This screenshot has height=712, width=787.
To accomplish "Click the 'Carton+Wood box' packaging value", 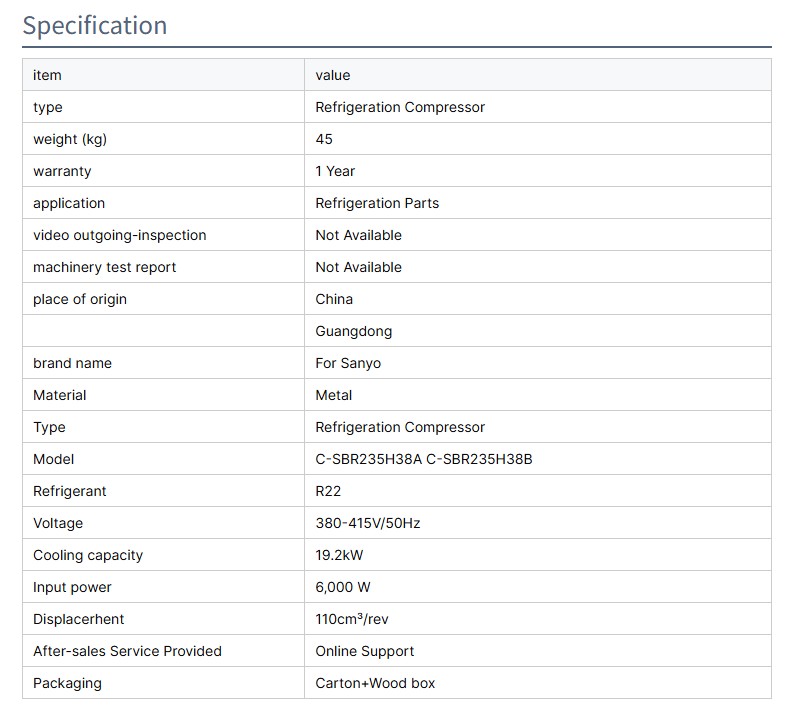I will tap(375, 683).
